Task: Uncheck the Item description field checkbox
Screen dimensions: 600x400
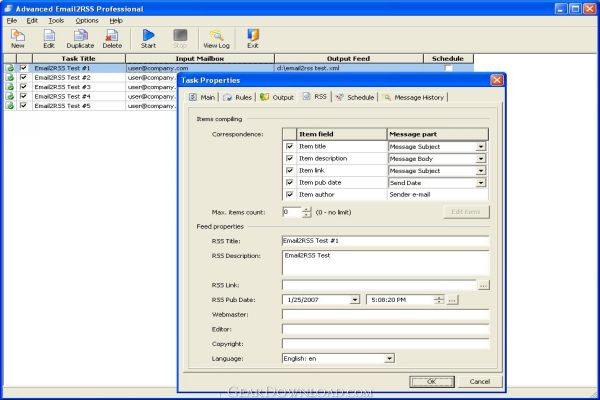Action: [290, 158]
